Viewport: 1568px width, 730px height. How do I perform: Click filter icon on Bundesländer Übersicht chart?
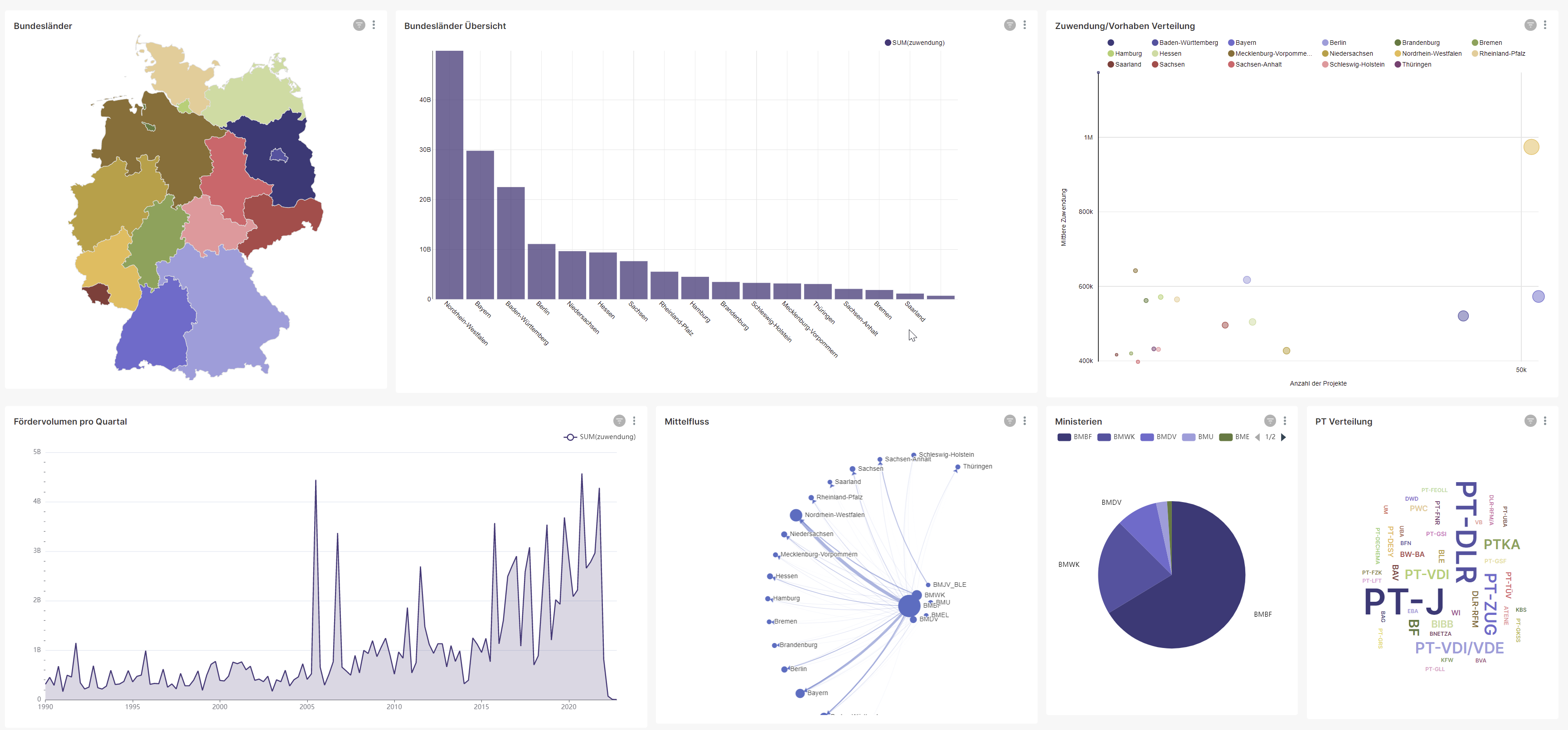point(1010,25)
